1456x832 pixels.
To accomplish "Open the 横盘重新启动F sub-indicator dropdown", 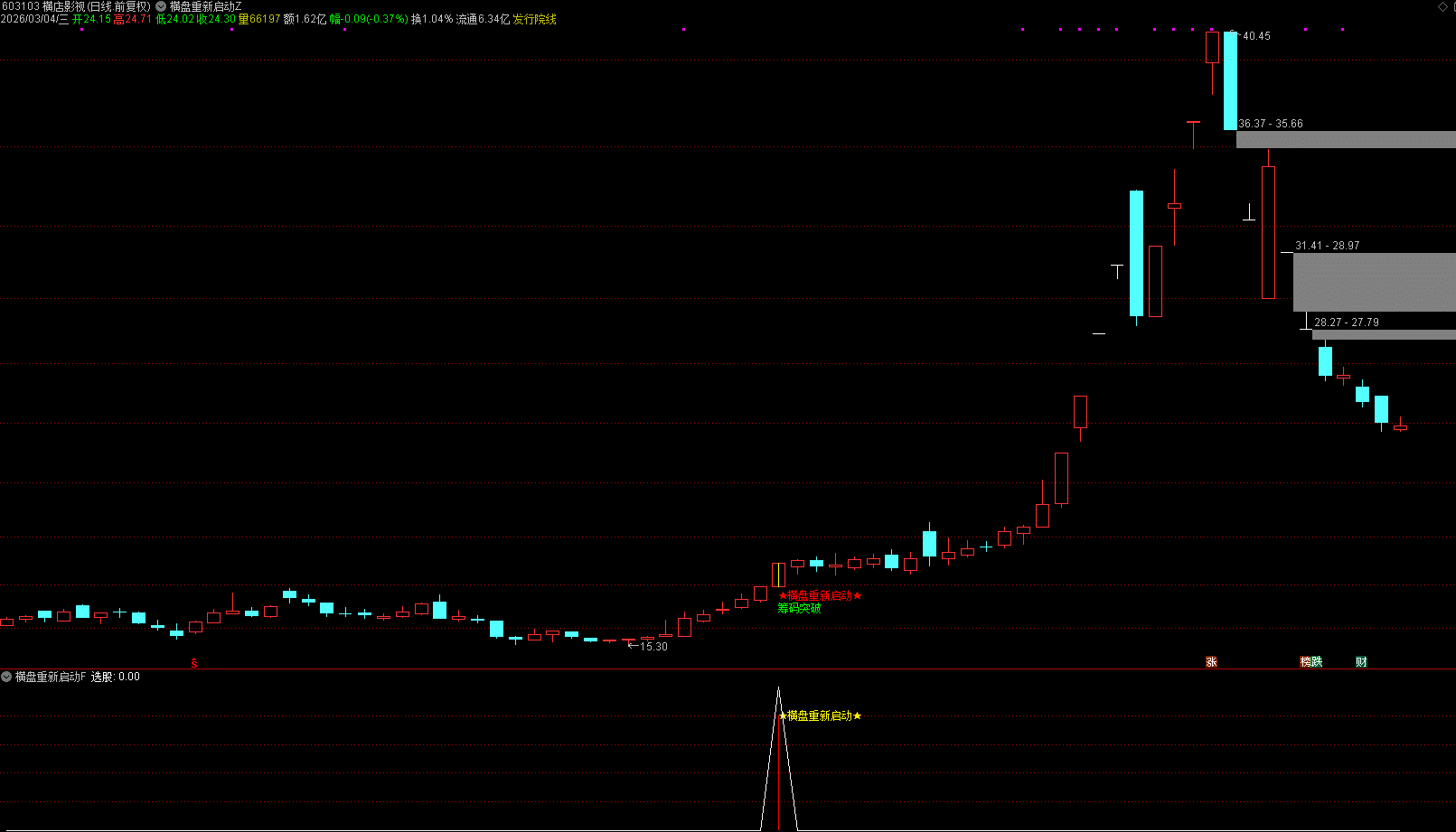I will 6,677.
